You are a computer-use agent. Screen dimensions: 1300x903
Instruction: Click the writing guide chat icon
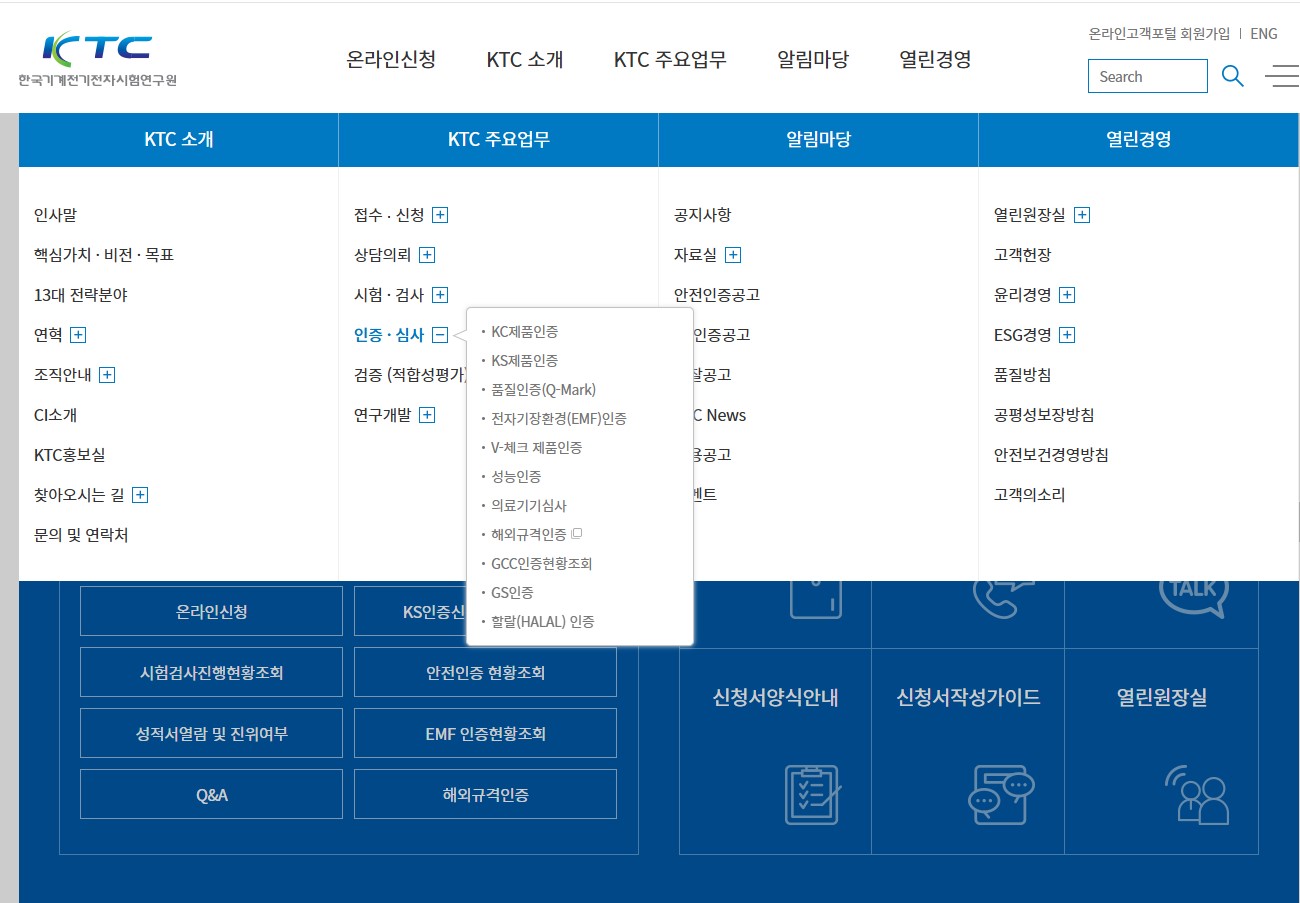point(1001,794)
